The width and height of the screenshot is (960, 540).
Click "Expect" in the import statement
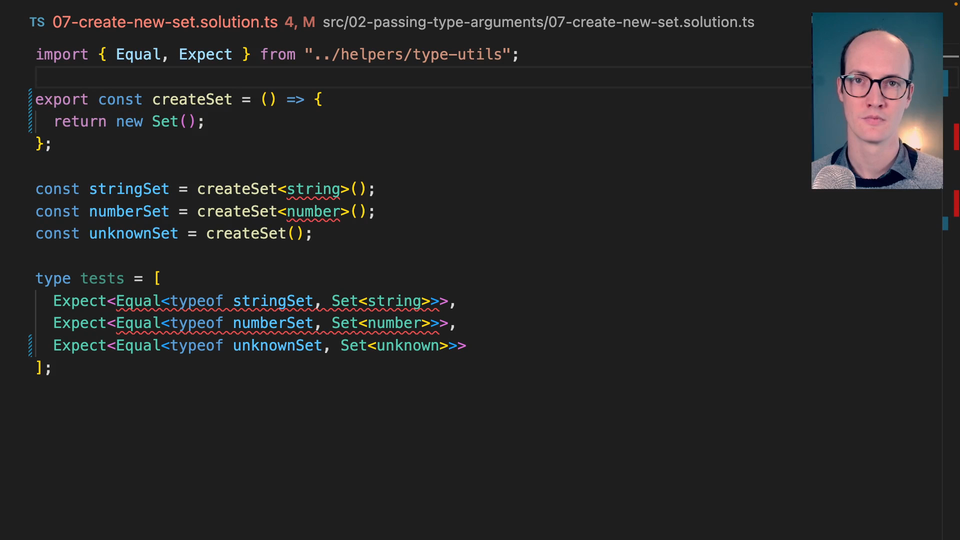coord(205,54)
